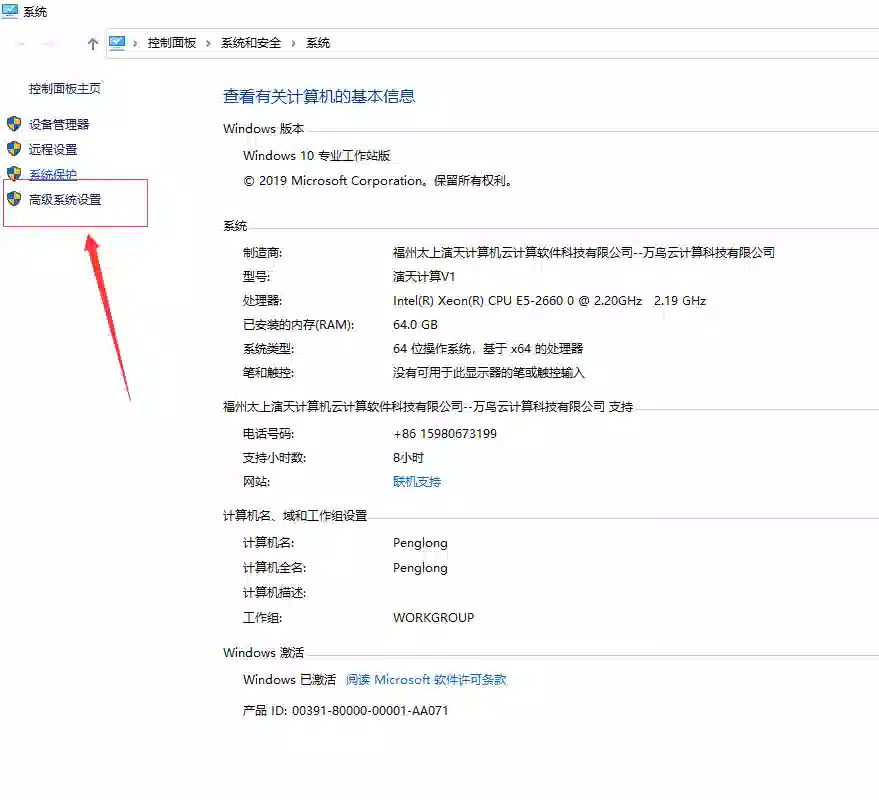Expand the chevron after 控制面板 in the breadcrumb
This screenshot has height=800, width=879.
point(209,43)
